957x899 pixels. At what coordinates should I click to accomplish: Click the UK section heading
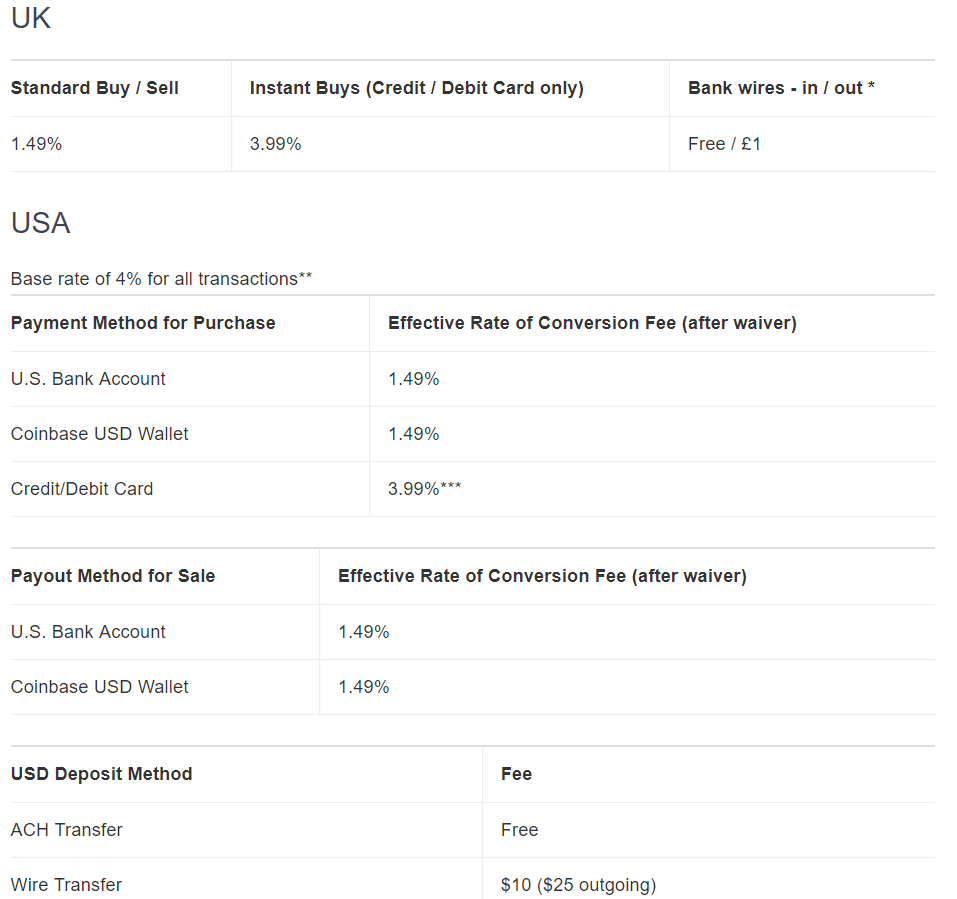pos(31,18)
